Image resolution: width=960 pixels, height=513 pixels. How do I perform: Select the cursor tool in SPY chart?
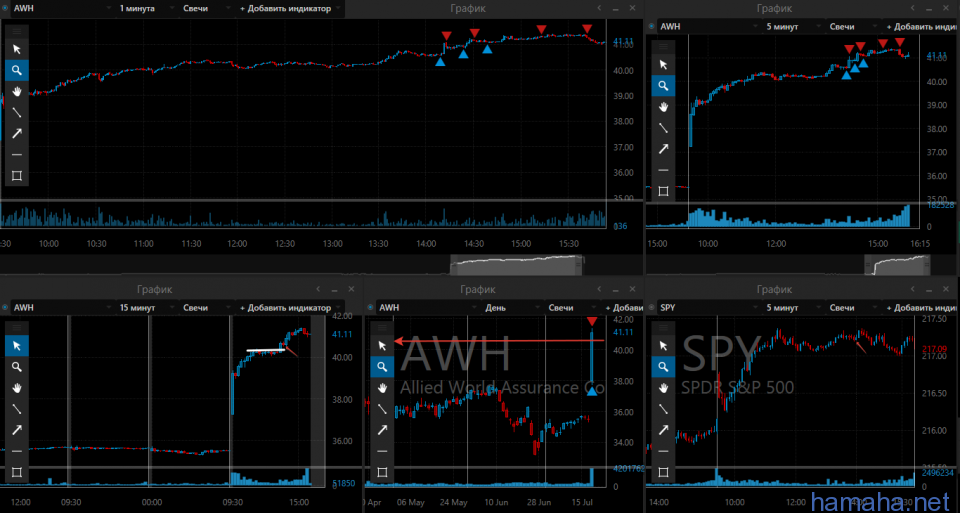(663, 346)
